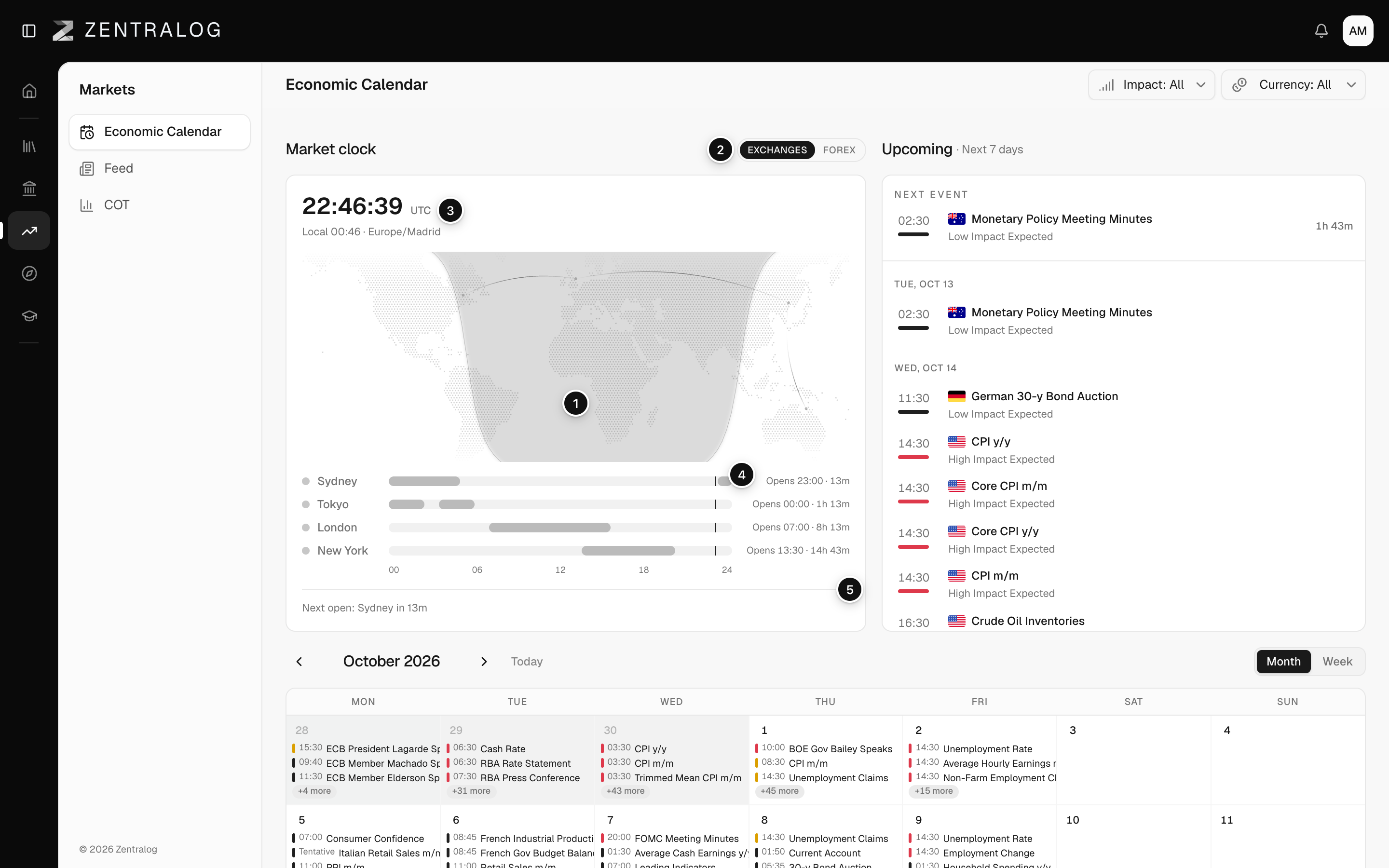Image resolution: width=1389 pixels, height=868 pixels.
Task: Expand +45 more on October 1
Action: [779, 791]
